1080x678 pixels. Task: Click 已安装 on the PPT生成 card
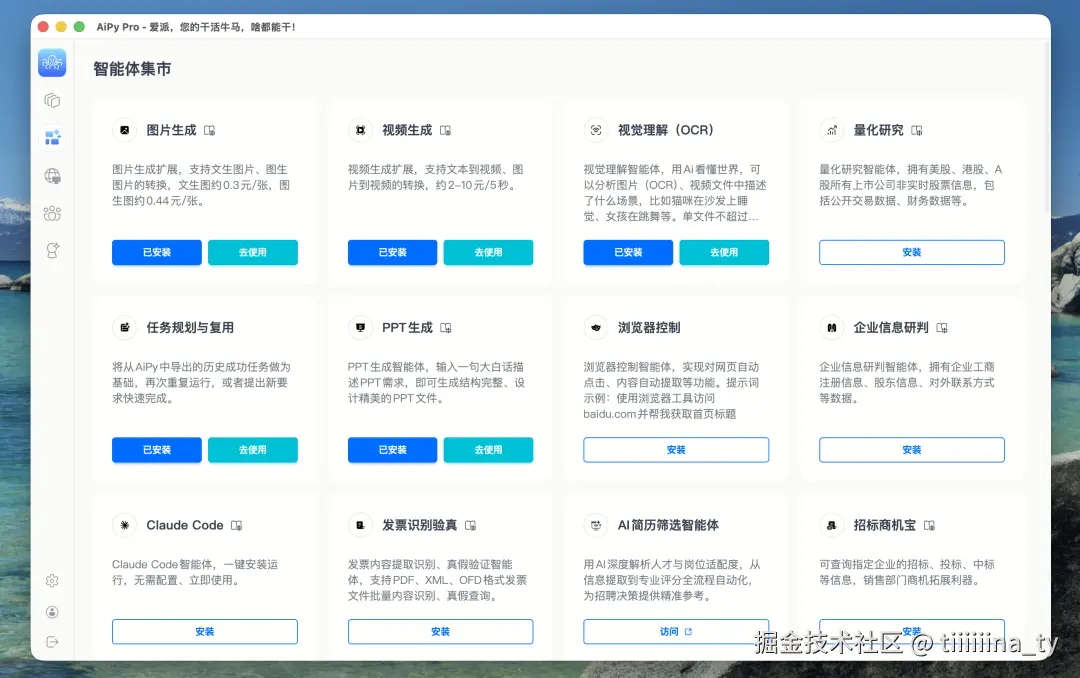pos(392,450)
